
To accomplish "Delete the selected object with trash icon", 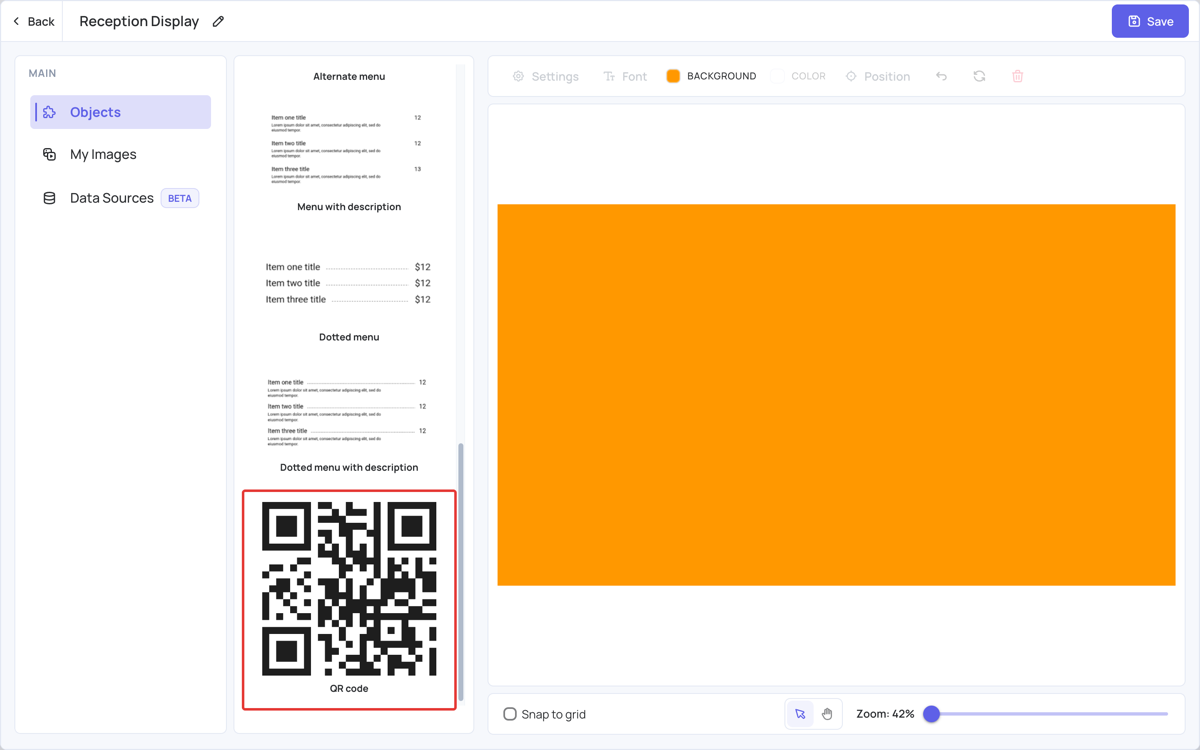I will pos(1018,76).
